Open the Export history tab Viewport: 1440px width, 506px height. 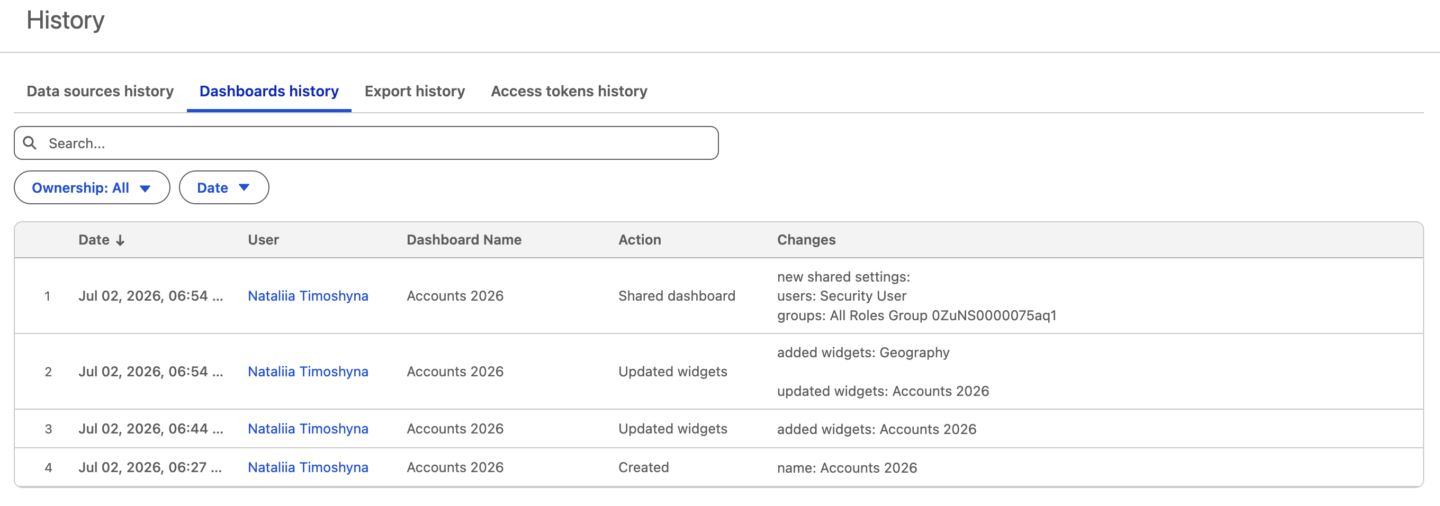click(x=415, y=91)
